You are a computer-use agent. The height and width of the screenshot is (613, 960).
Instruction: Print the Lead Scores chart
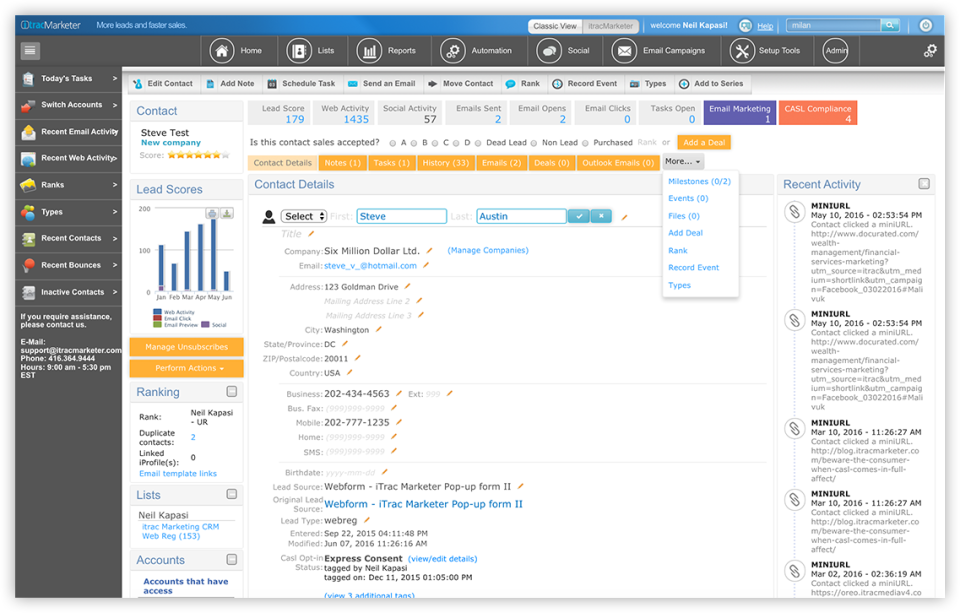[212, 213]
